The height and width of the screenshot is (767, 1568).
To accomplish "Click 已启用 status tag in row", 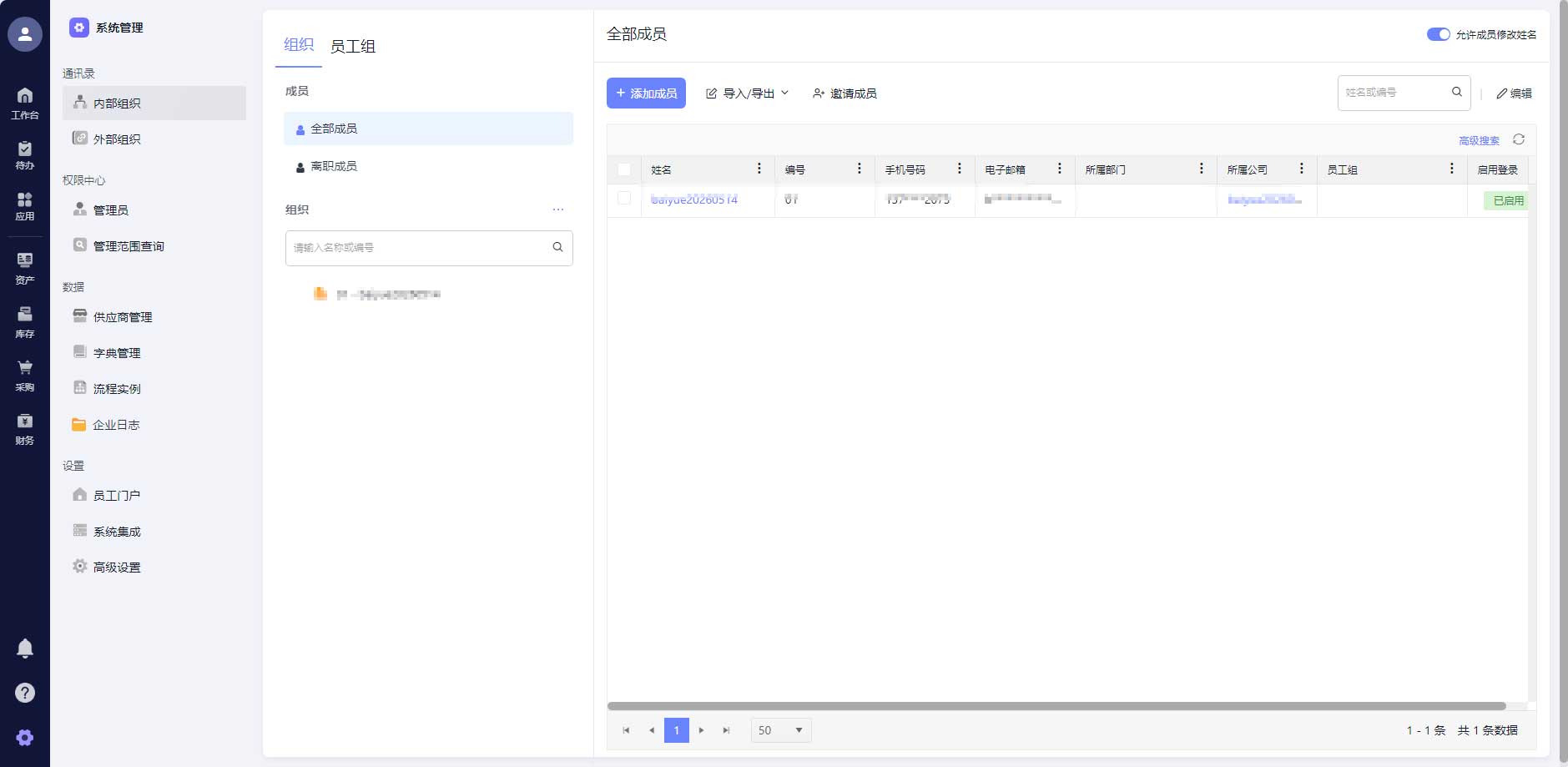I will pyautogui.click(x=1506, y=200).
